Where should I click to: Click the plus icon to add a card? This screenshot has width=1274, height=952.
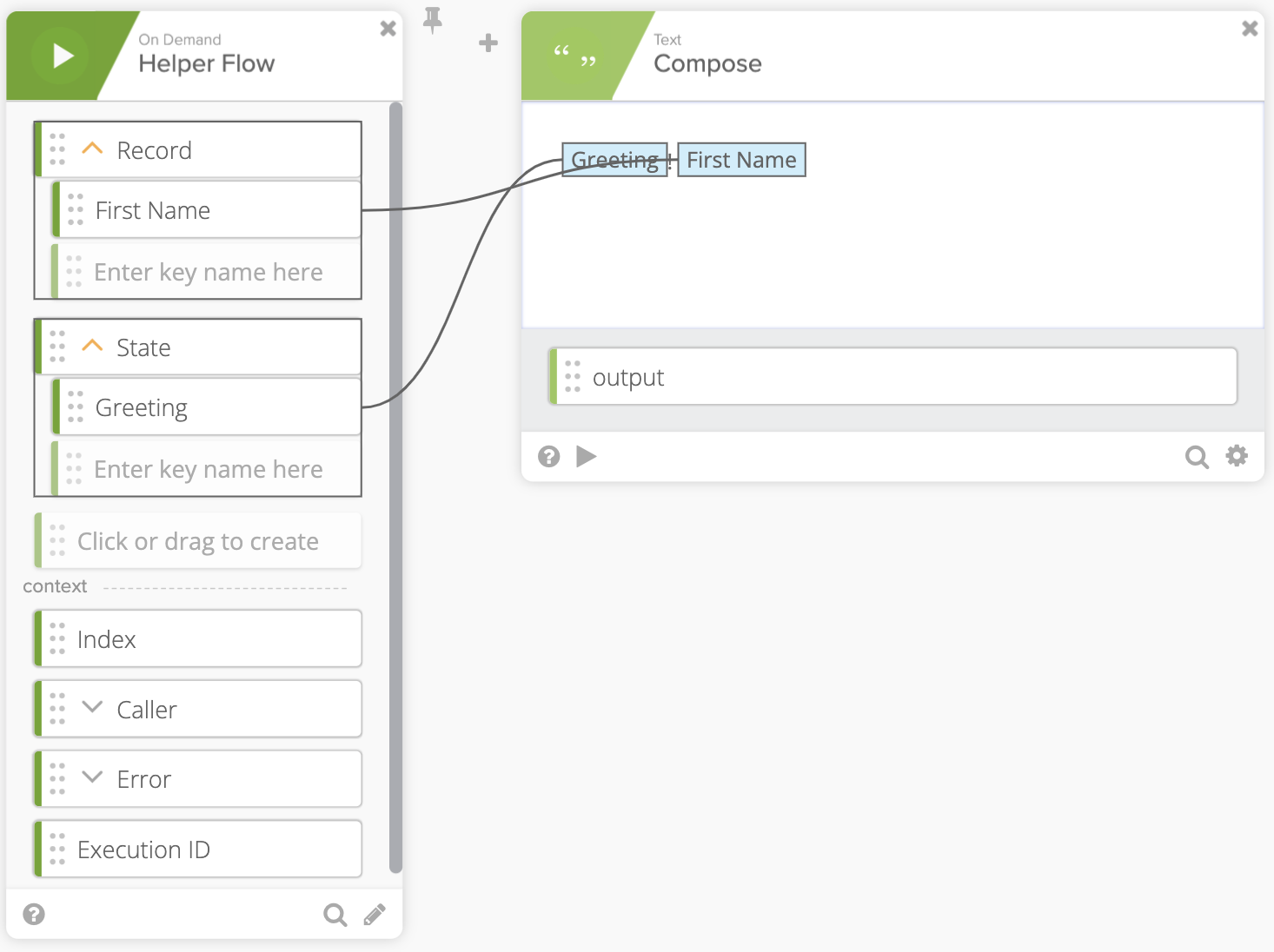(488, 43)
